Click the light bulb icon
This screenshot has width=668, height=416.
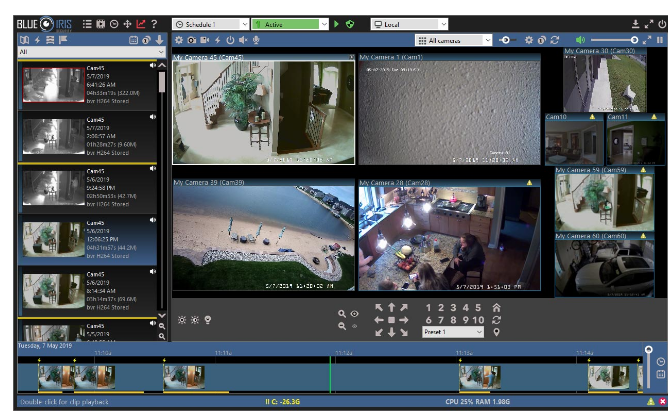(208, 320)
